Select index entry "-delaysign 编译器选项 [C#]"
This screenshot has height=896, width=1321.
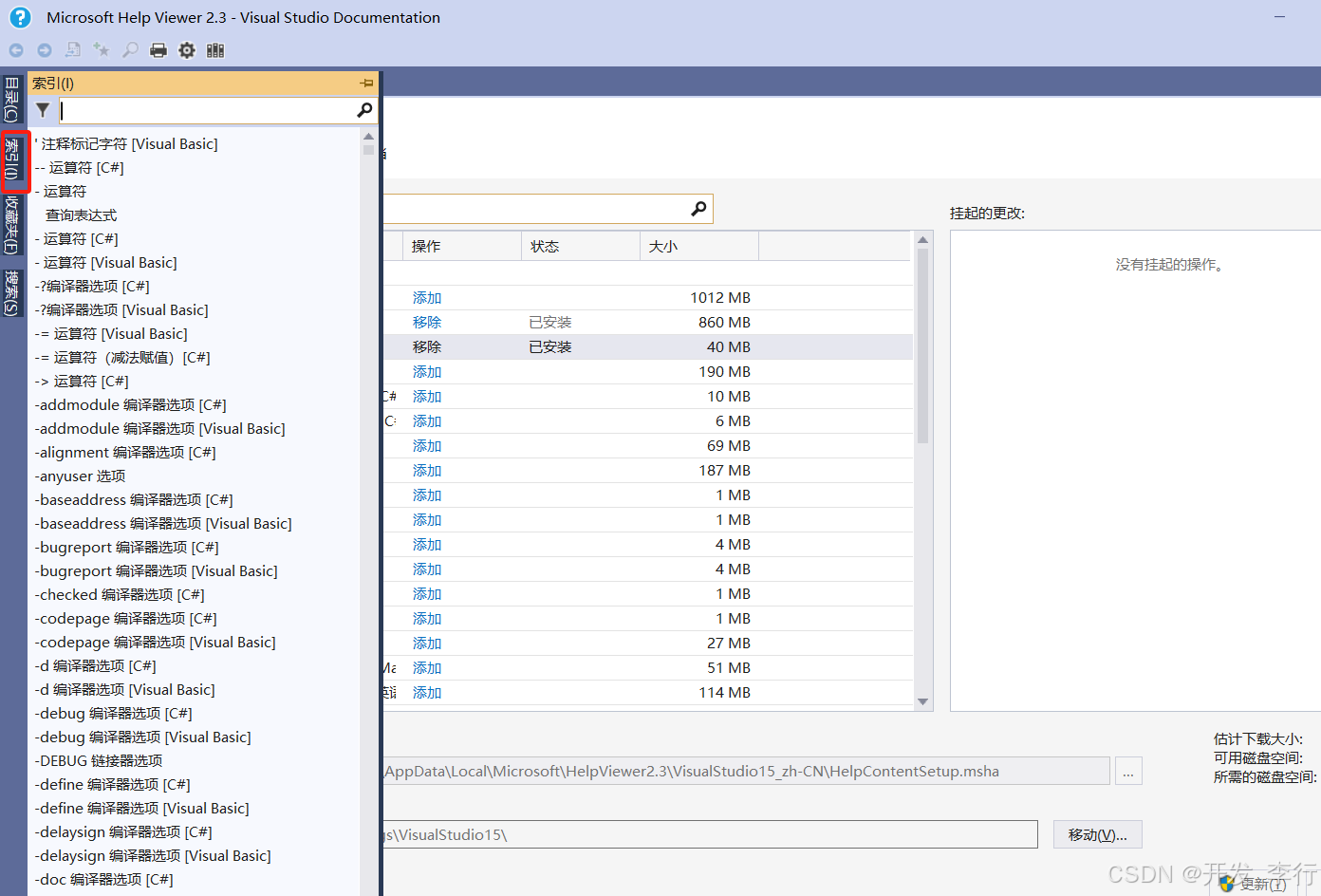pyautogui.click(x=123, y=832)
